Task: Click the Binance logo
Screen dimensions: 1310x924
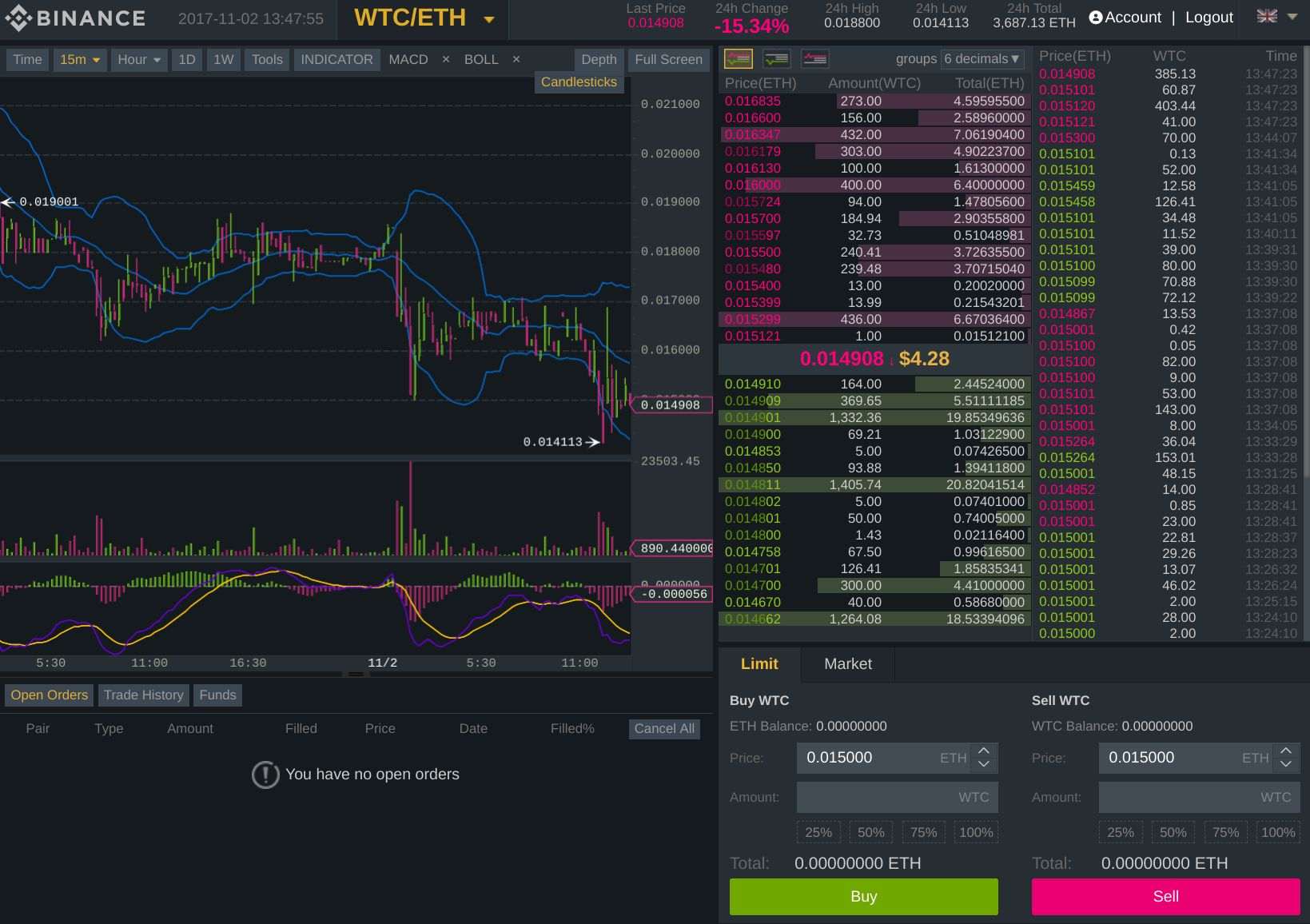Action: tap(76, 17)
